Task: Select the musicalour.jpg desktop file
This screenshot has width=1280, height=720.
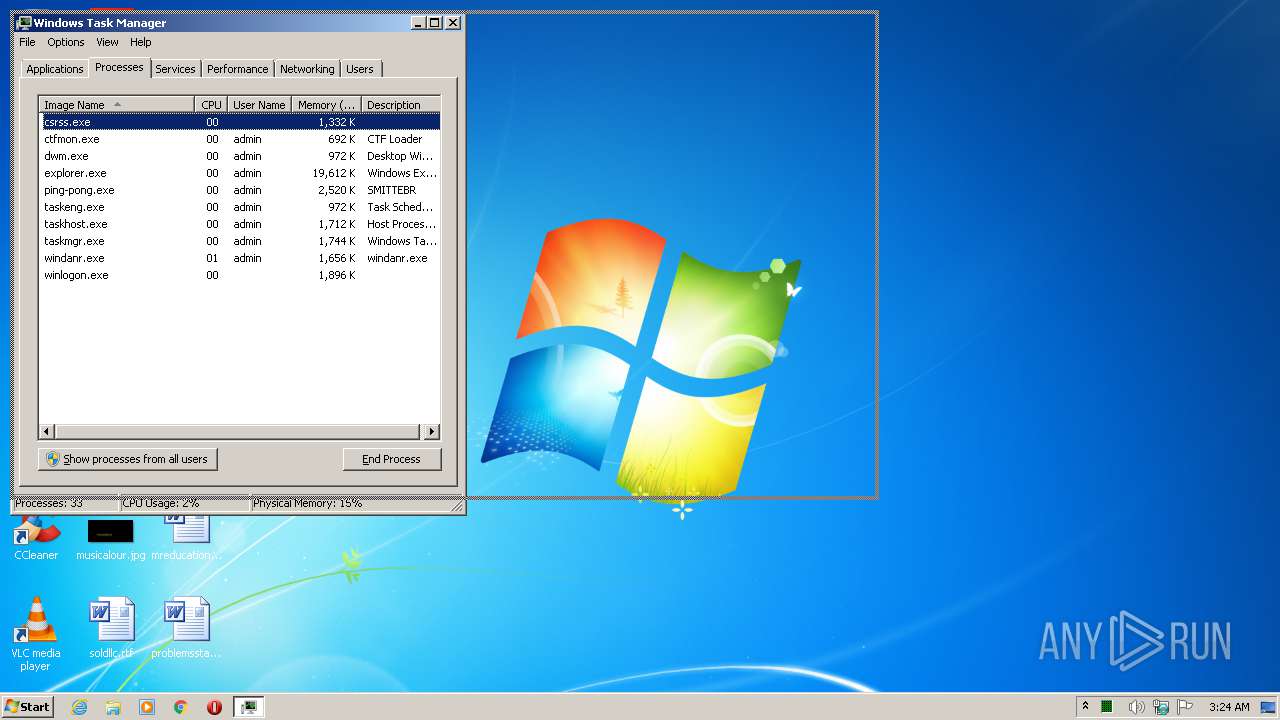Action: (x=110, y=538)
